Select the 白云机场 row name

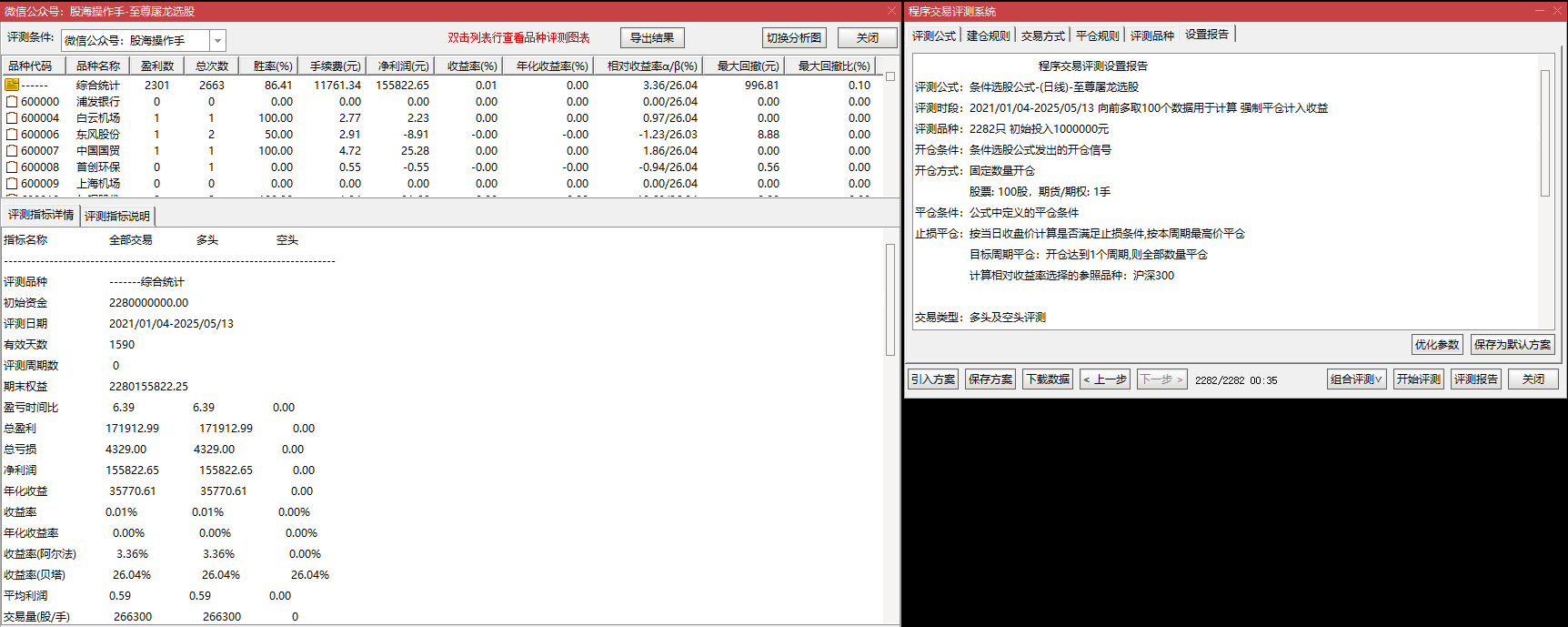pyautogui.click(x=98, y=118)
